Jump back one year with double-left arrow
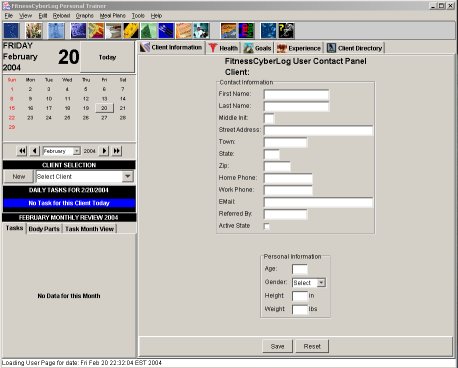458x368 pixels. 22,151
